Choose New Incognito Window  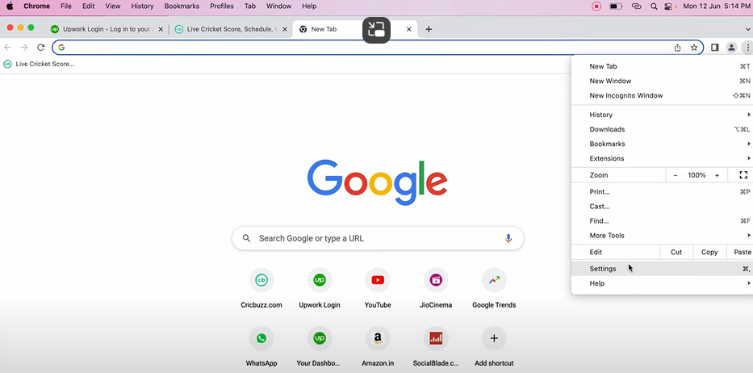pos(662,96)
